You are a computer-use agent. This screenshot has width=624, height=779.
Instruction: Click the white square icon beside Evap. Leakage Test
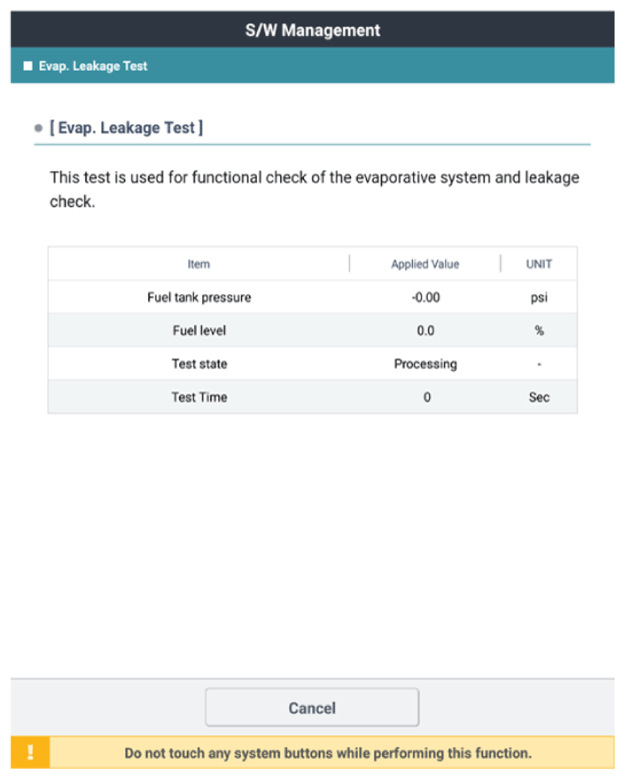[28, 66]
